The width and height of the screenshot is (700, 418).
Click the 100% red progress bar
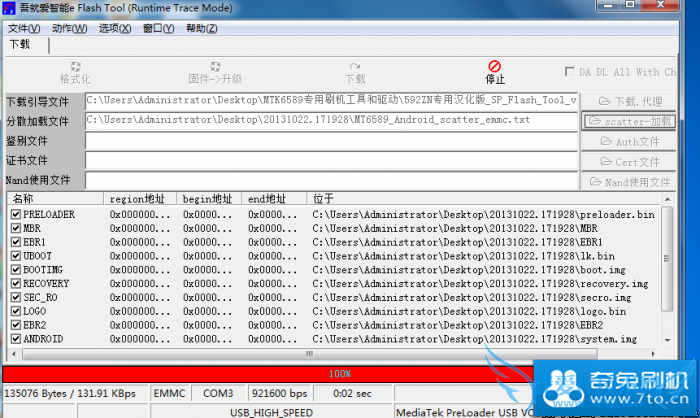(339, 374)
